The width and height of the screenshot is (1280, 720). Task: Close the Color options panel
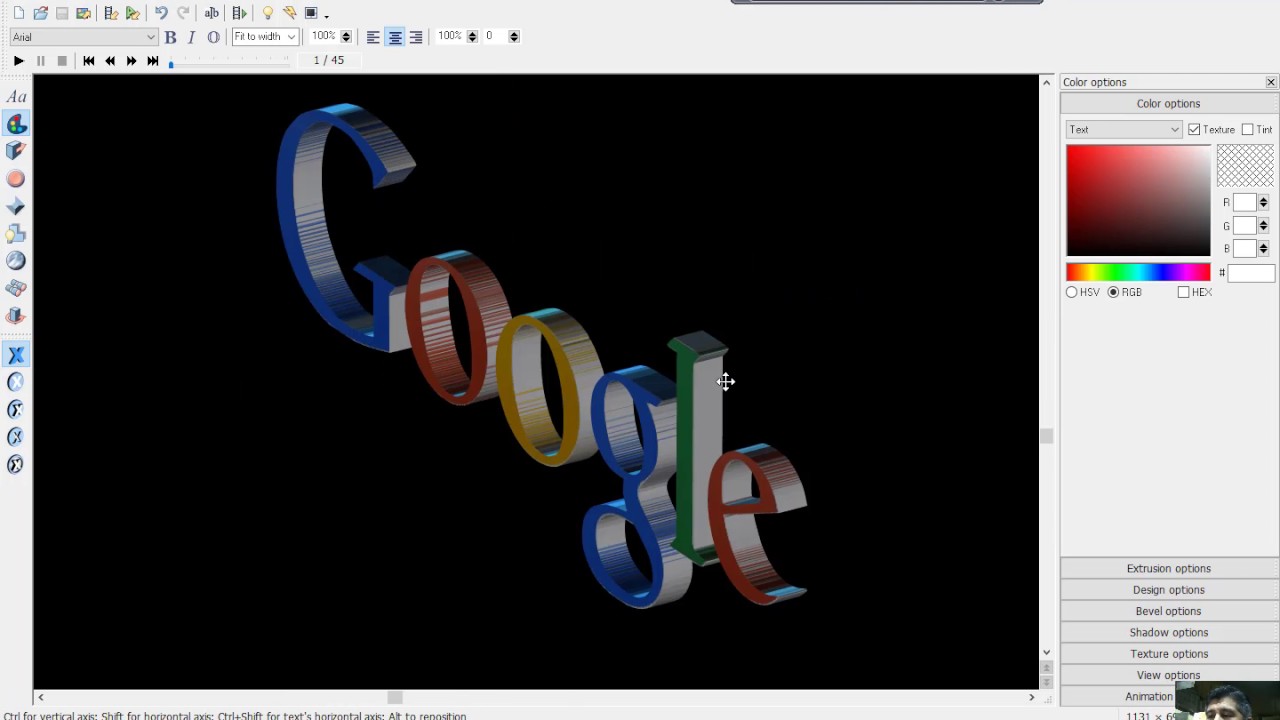(1271, 82)
